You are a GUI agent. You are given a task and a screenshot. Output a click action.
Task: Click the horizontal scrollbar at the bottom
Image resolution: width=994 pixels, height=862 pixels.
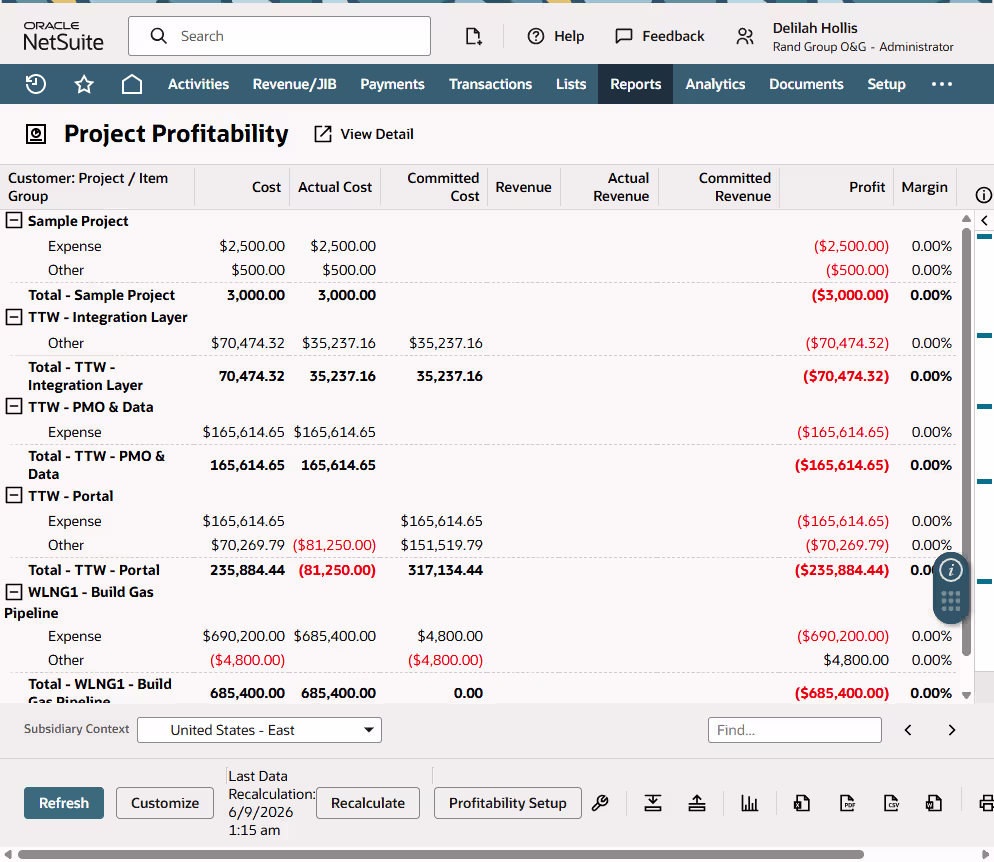coord(441,854)
